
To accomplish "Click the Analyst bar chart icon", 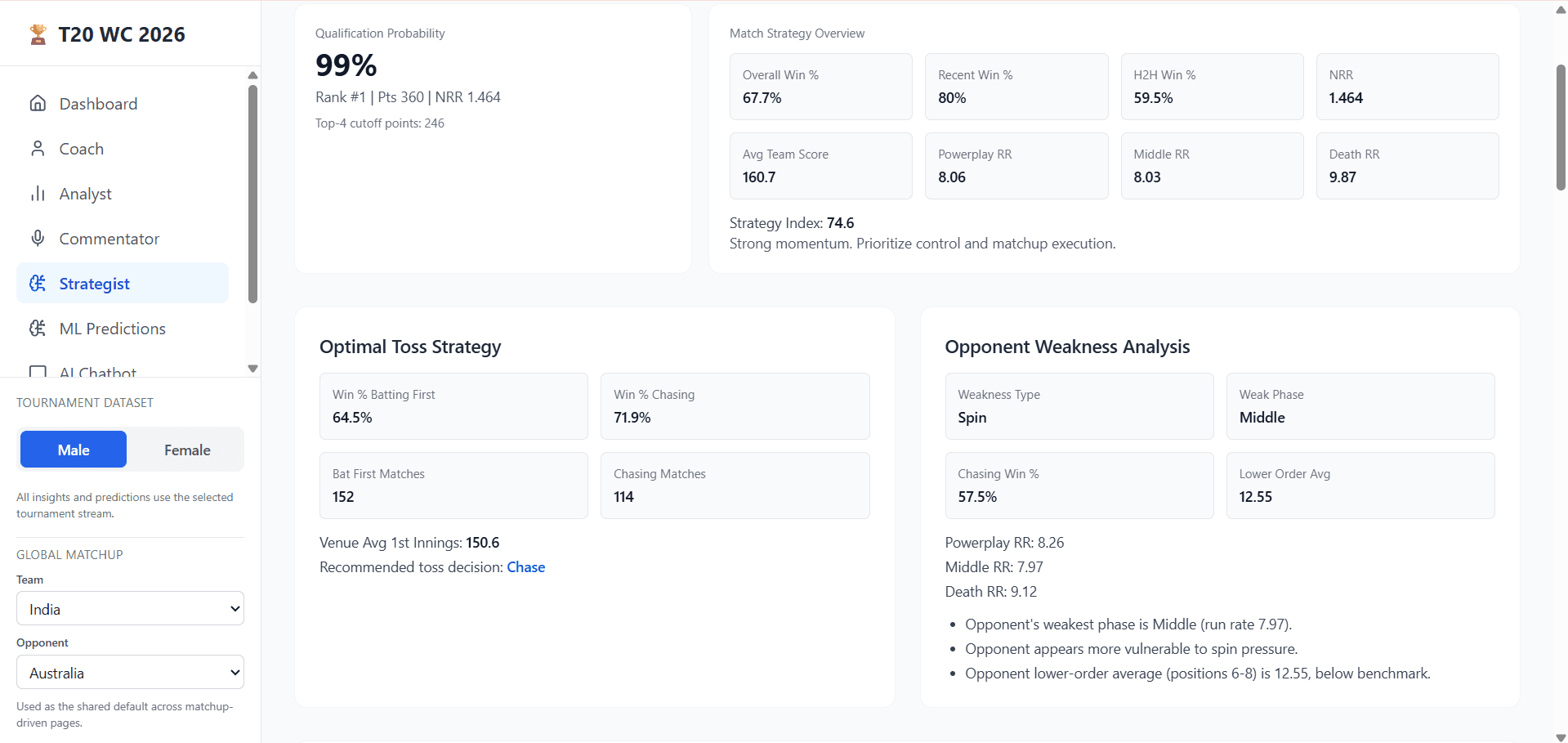I will point(38,194).
